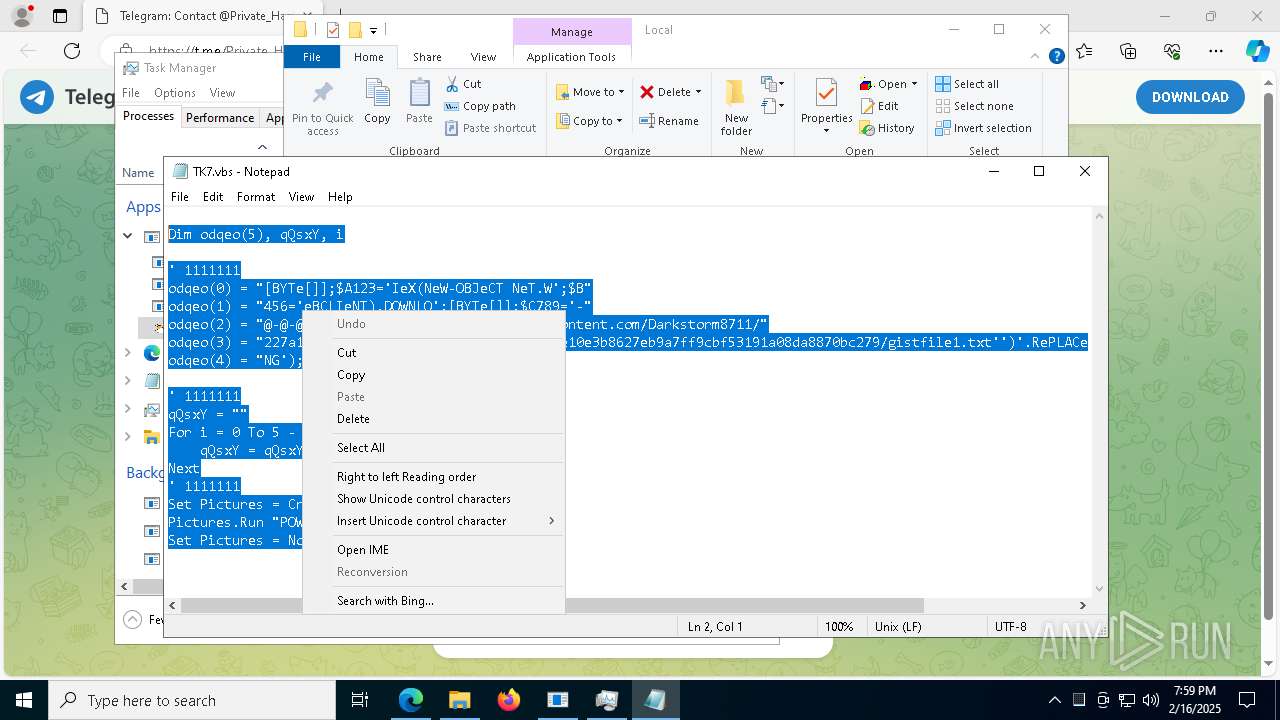Open Edge settings and more ellipsis
1280x720 pixels.
(x=1215, y=51)
